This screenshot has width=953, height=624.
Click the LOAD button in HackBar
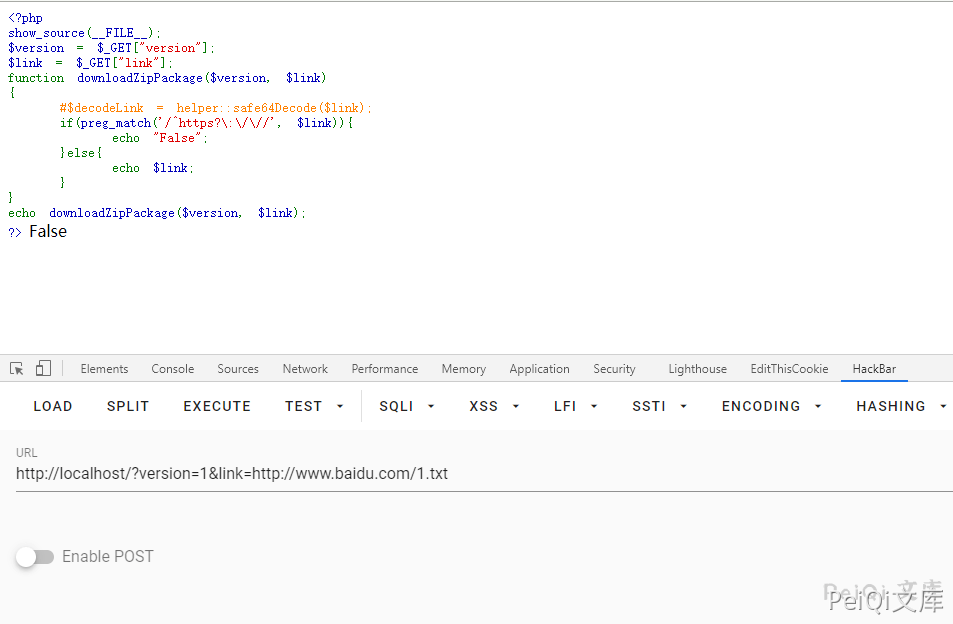[x=52, y=407]
